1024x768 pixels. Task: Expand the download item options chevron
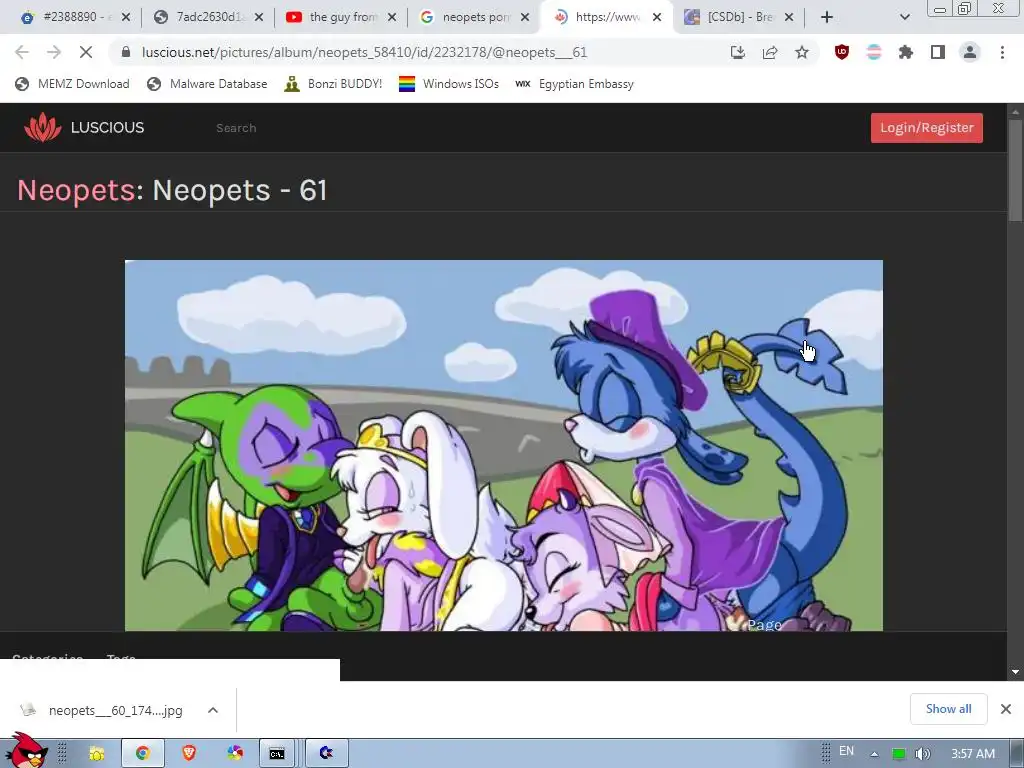tap(213, 710)
